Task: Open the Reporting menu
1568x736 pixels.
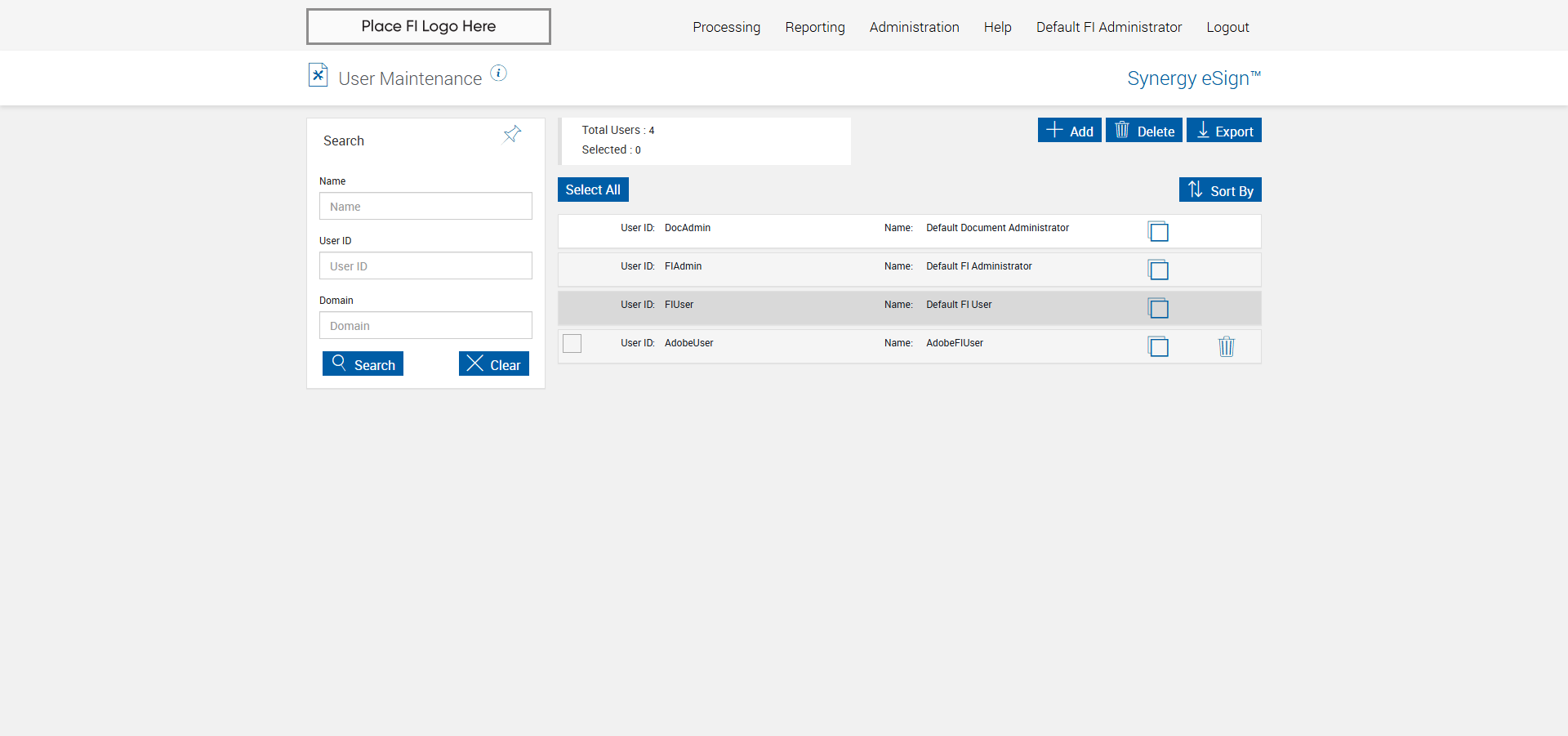Action: [814, 27]
